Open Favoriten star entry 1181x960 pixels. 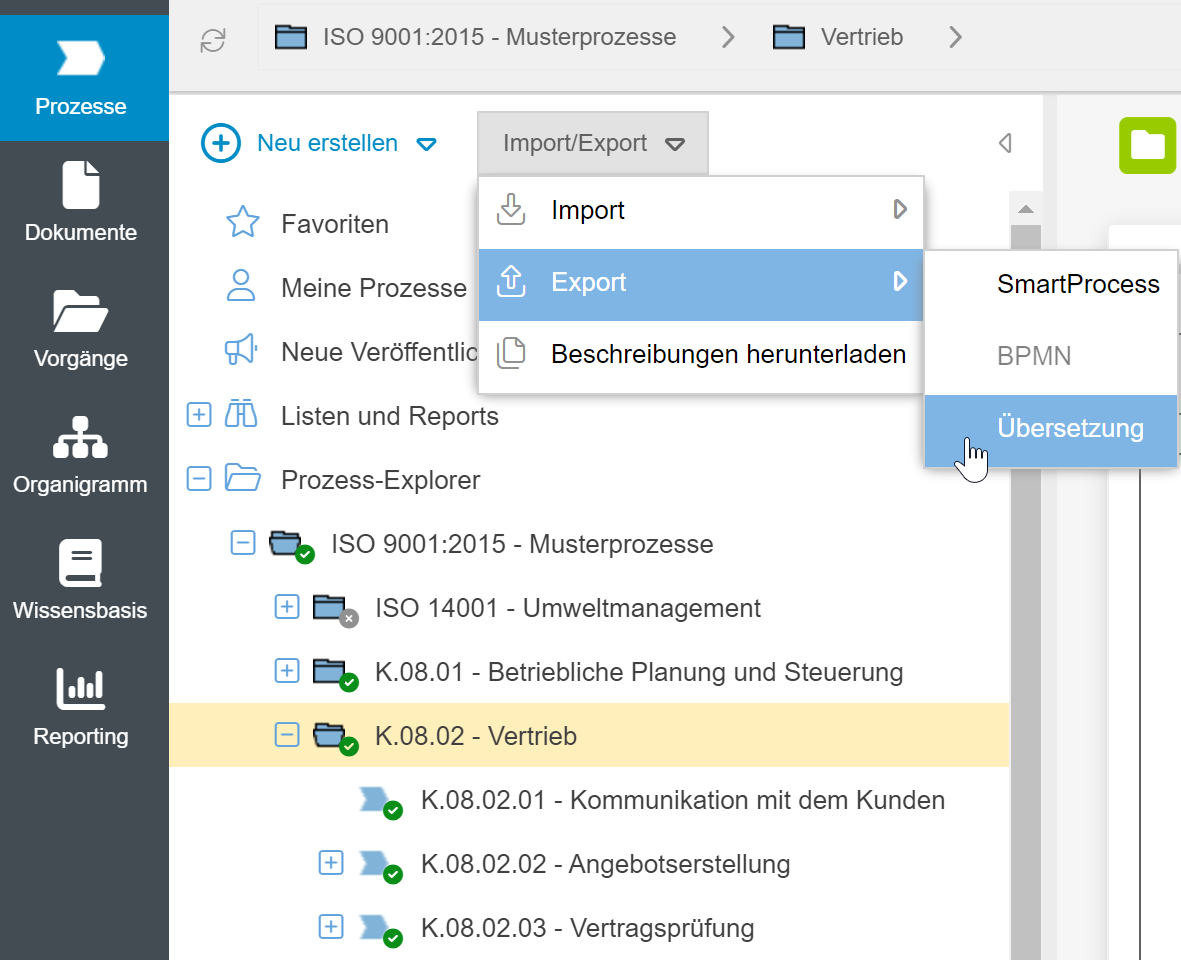[335, 224]
